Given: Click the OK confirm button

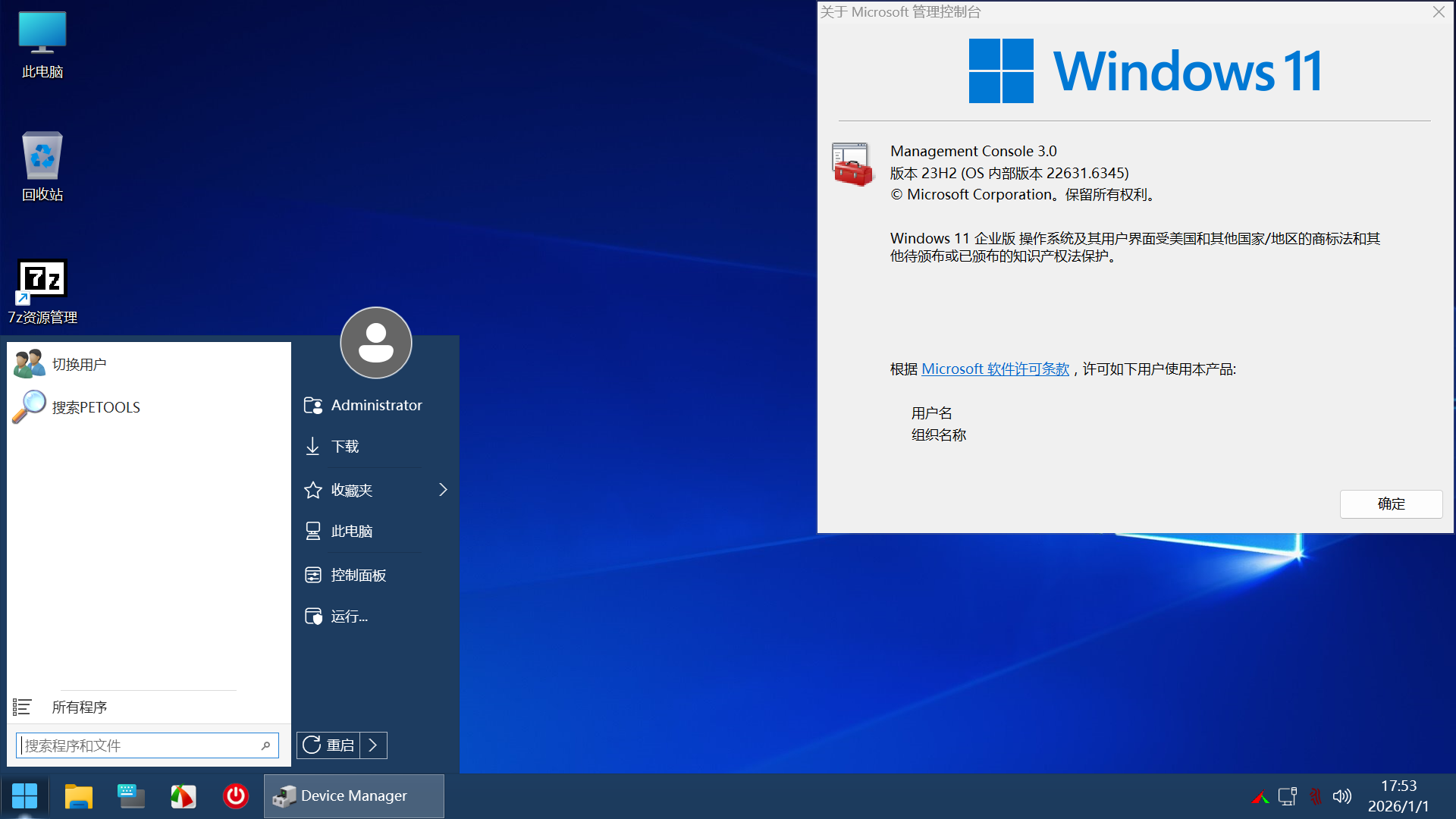Looking at the screenshot, I should pos(1390,504).
